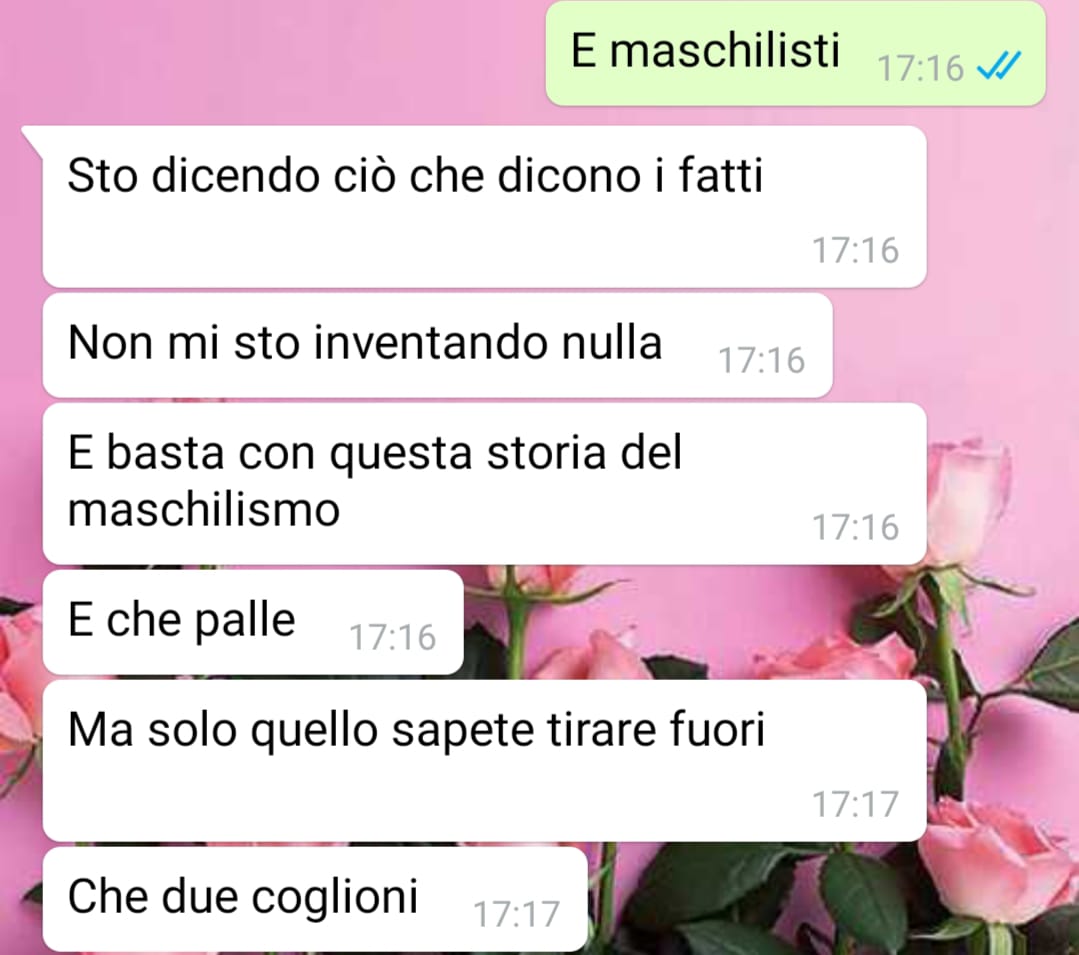The image size is (1079, 955).
Task: Tap the message bubble tail on first received message
Action: click(33, 139)
